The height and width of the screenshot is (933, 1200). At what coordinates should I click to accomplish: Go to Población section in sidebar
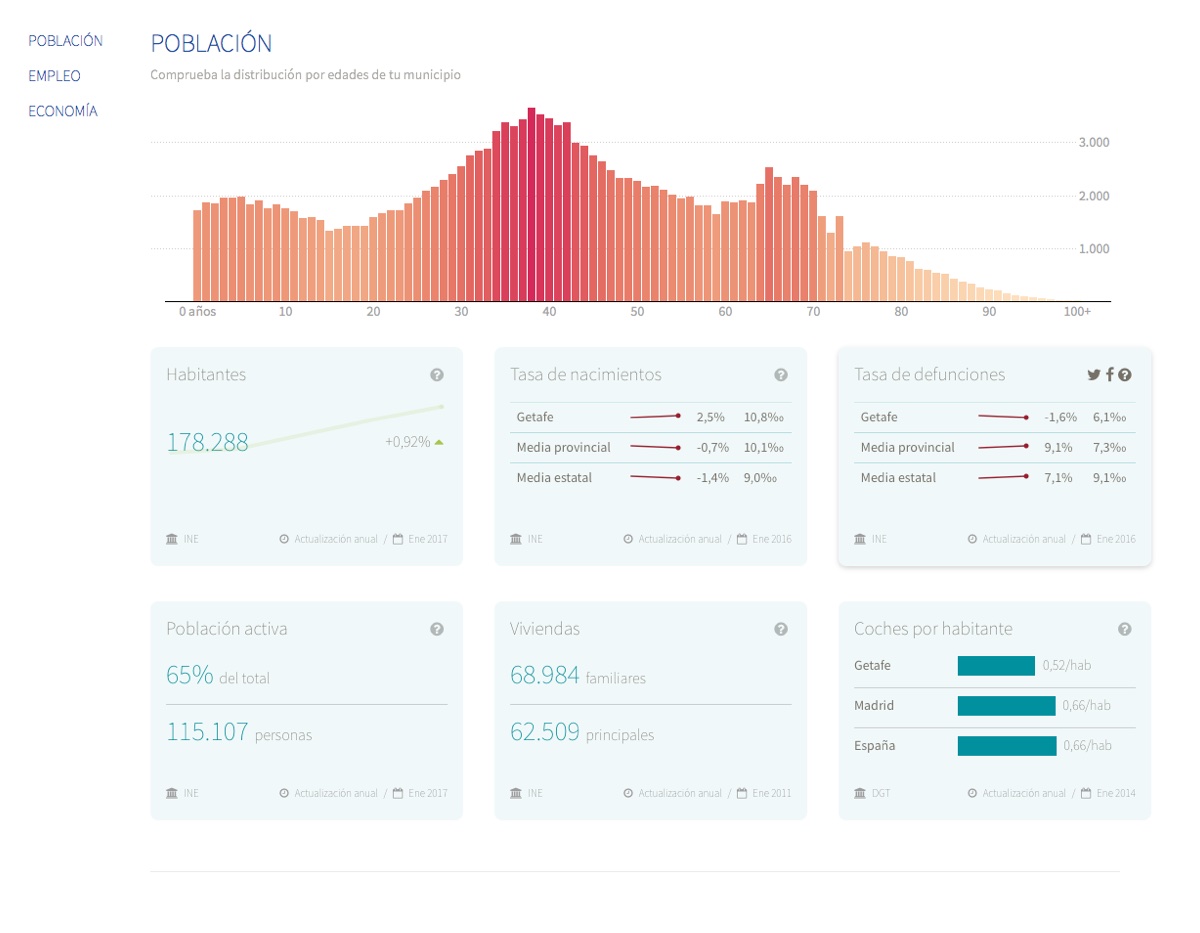pos(65,41)
